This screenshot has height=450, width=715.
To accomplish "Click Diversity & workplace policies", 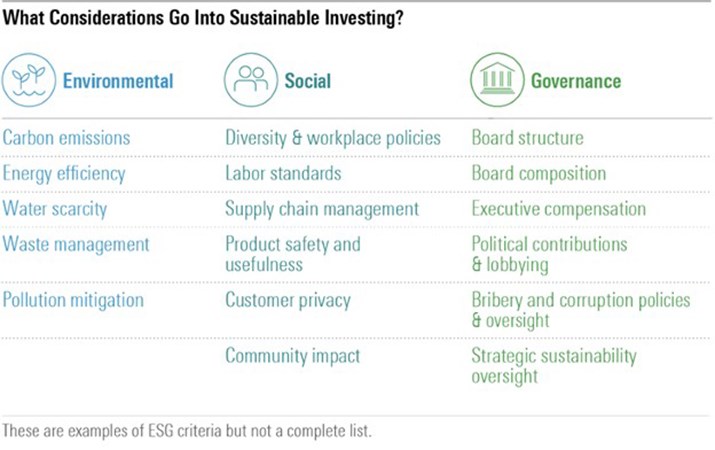I will point(332,138).
